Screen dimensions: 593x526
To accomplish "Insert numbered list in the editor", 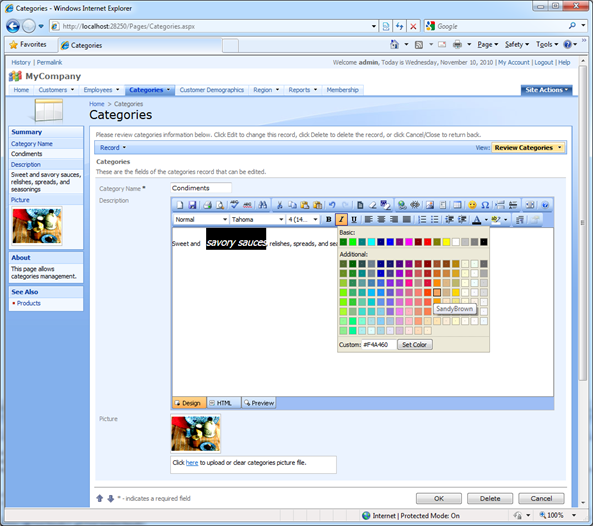I will pyautogui.click(x=422, y=219).
